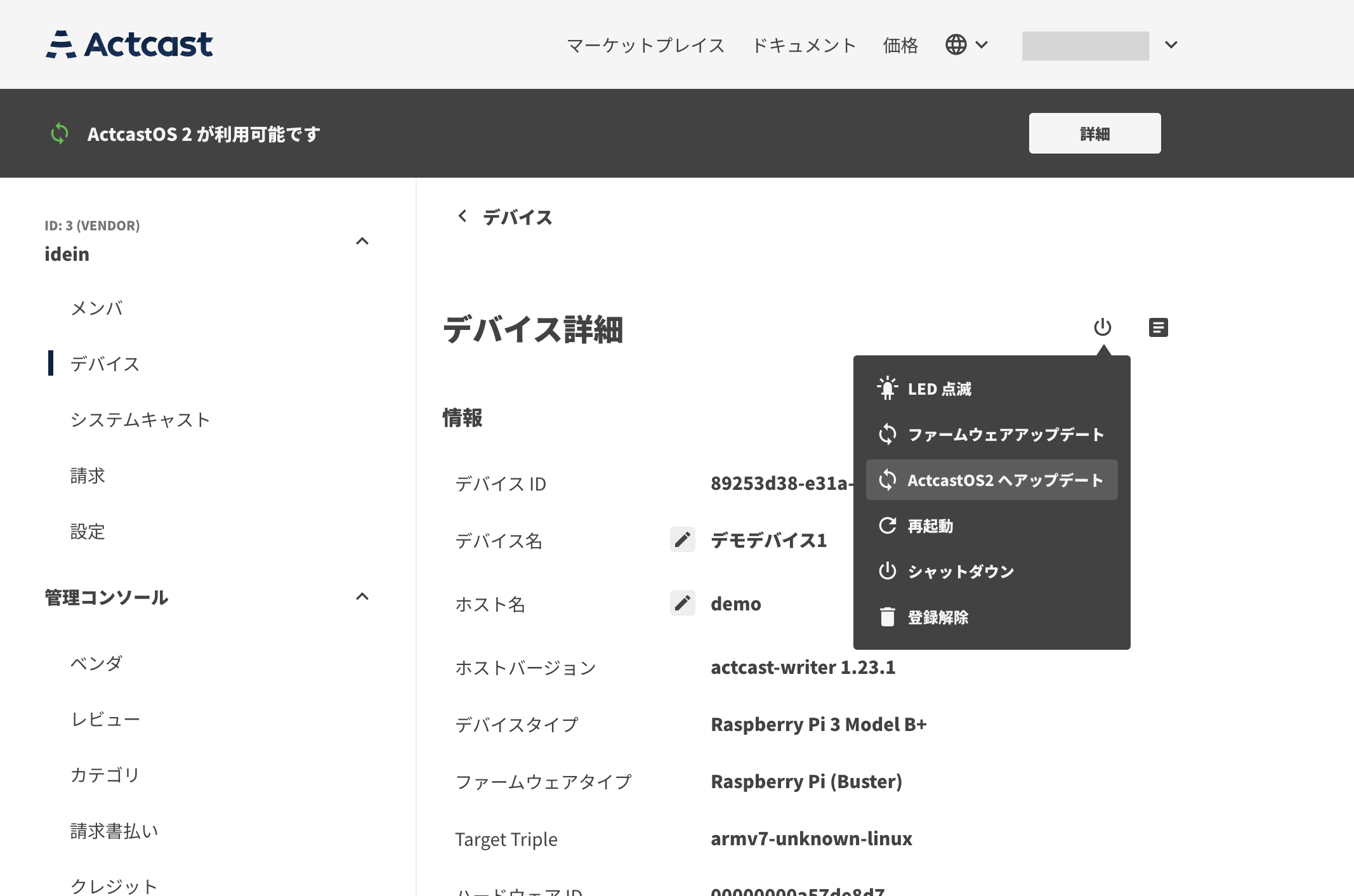
Task: Collapse the 管理コンソール section
Action: coord(362,596)
